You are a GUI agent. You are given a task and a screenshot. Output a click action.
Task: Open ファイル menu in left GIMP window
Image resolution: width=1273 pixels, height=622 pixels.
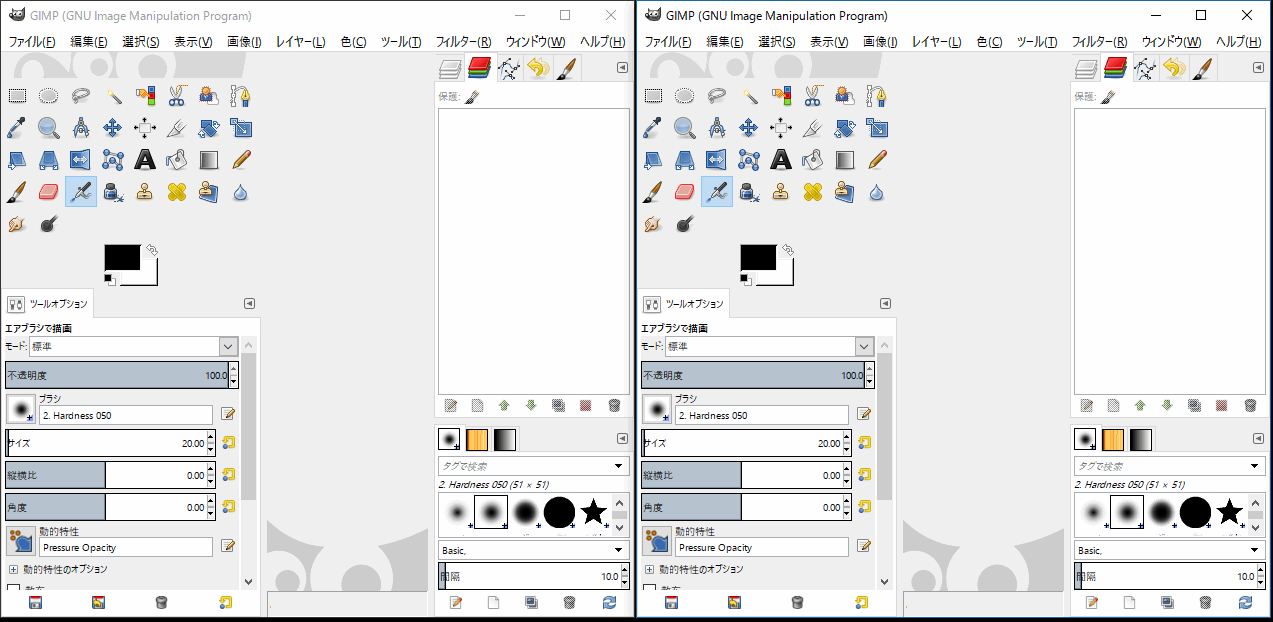click(32, 42)
